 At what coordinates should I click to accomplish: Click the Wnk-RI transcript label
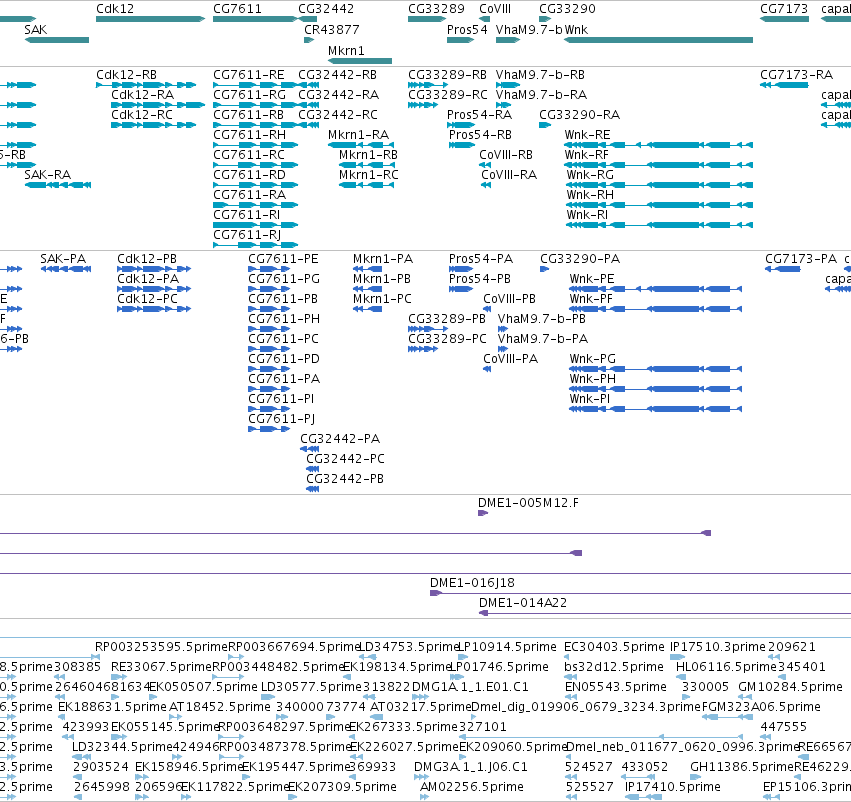pos(587,214)
